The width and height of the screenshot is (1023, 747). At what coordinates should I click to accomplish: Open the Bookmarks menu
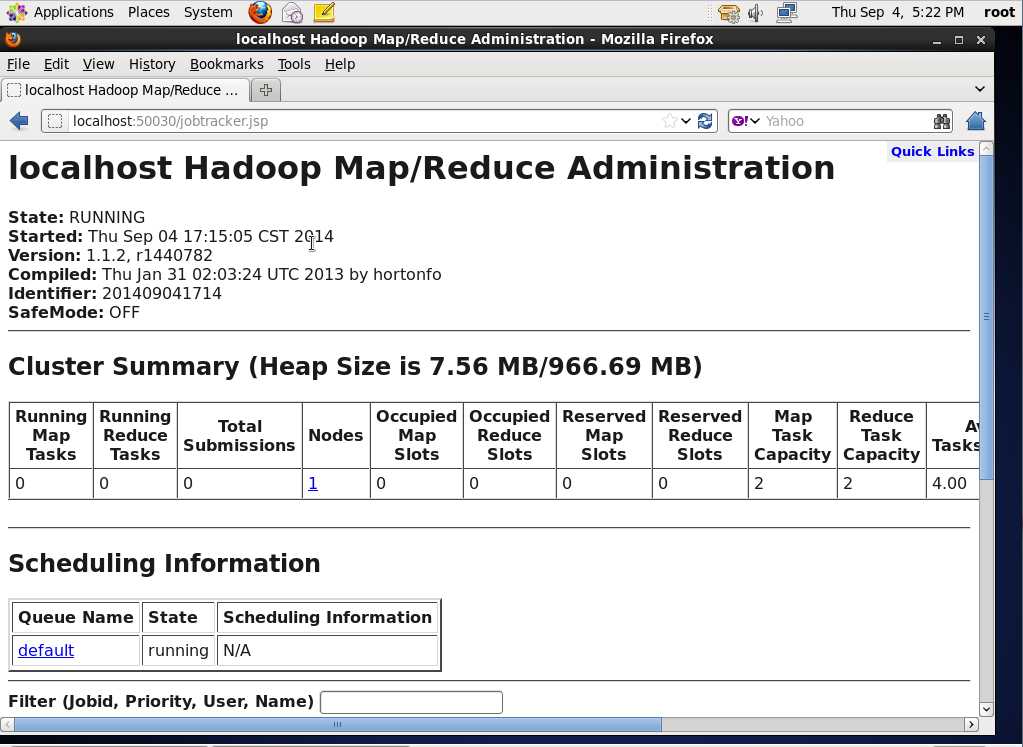point(226,64)
